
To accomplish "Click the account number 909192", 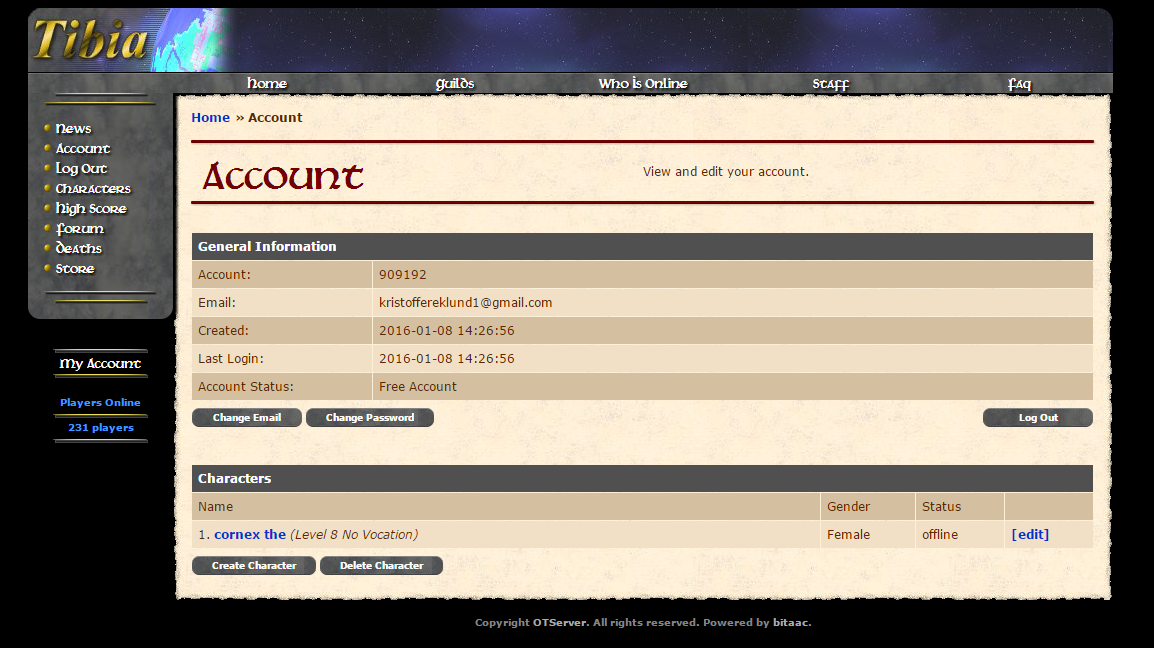I will tap(403, 275).
